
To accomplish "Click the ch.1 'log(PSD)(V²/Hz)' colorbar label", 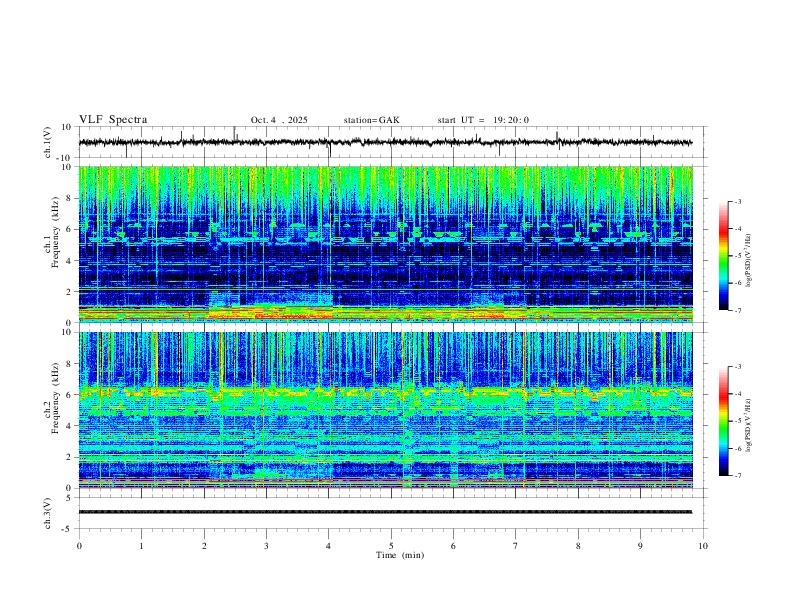I will tap(748, 261).
